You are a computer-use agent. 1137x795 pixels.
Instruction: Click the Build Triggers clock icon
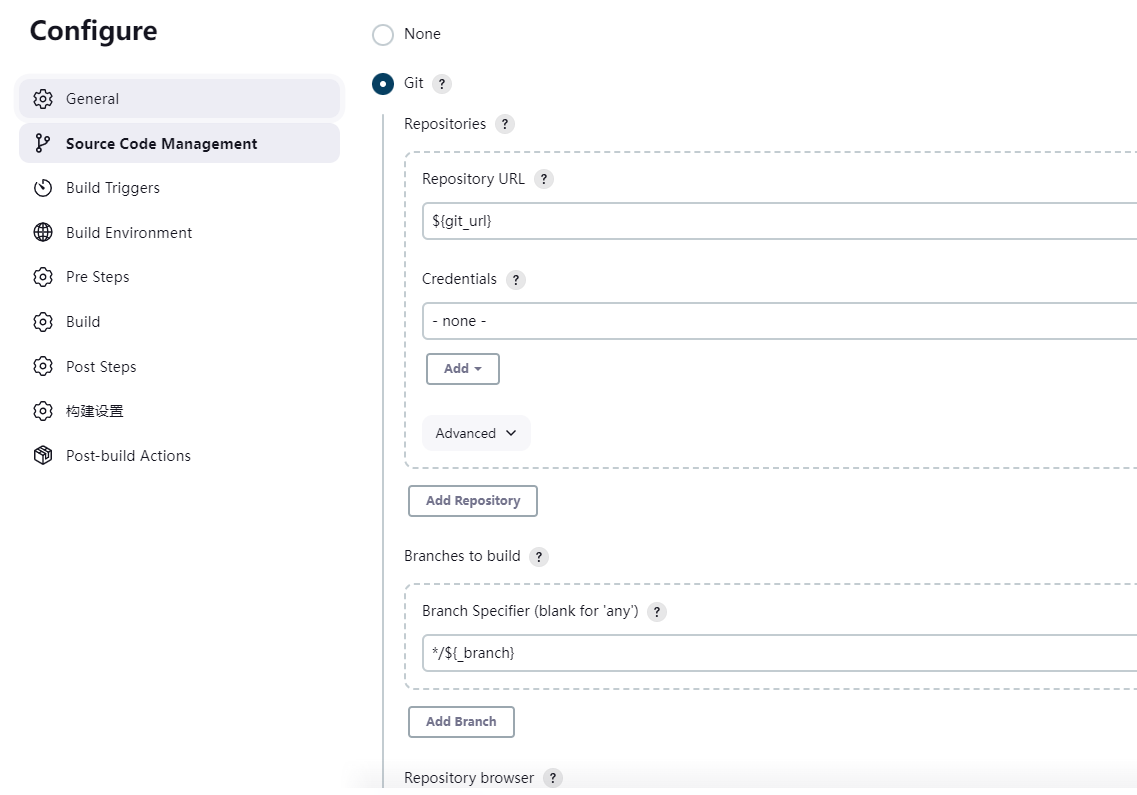(42, 188)
